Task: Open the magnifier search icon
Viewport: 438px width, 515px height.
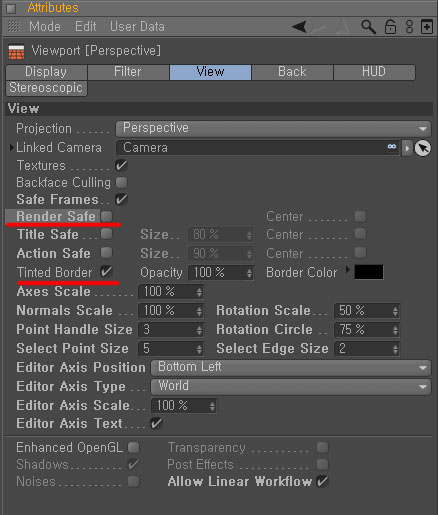Action: pyautogui.click(x=368, y=27)
